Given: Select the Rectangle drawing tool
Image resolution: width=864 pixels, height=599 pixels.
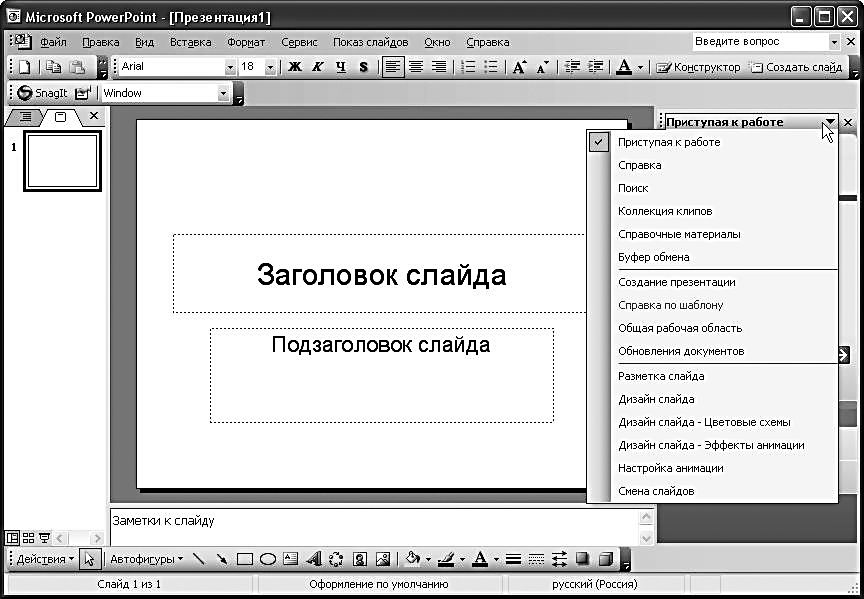Looking at the screenshot, I should pos(245,559).
